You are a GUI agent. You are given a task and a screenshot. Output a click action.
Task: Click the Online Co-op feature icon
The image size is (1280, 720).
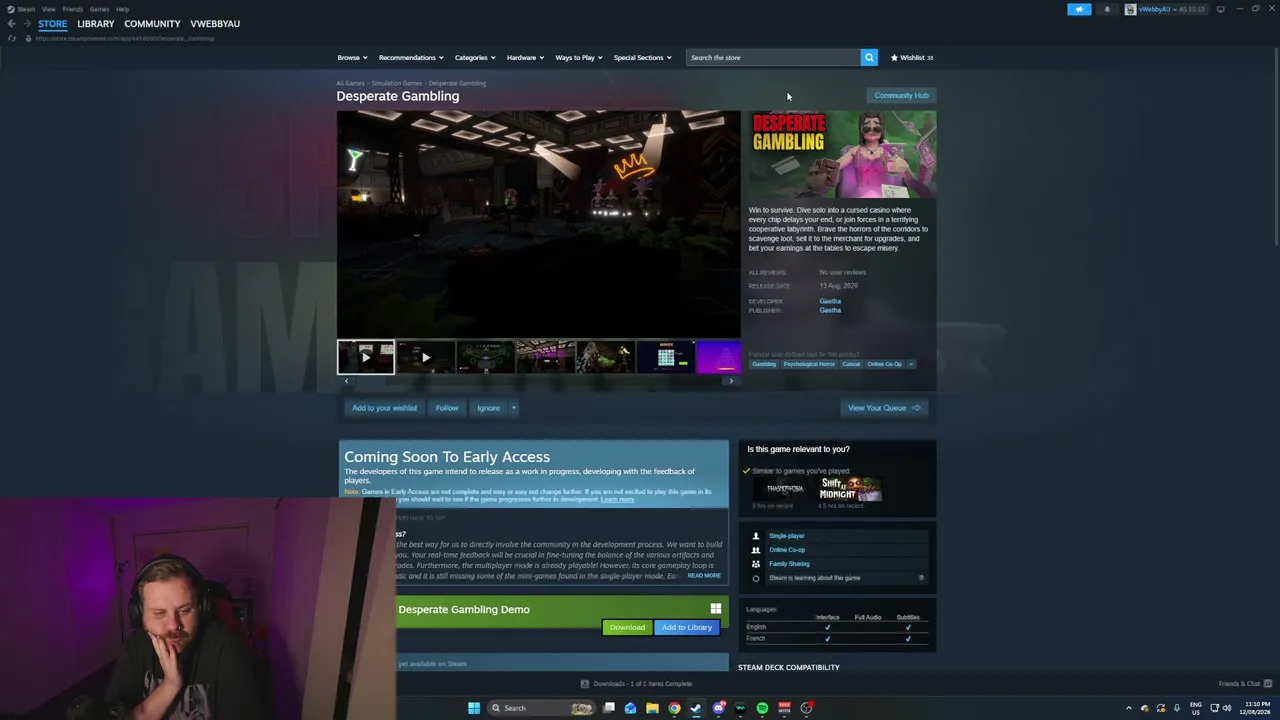coord(756,550)
